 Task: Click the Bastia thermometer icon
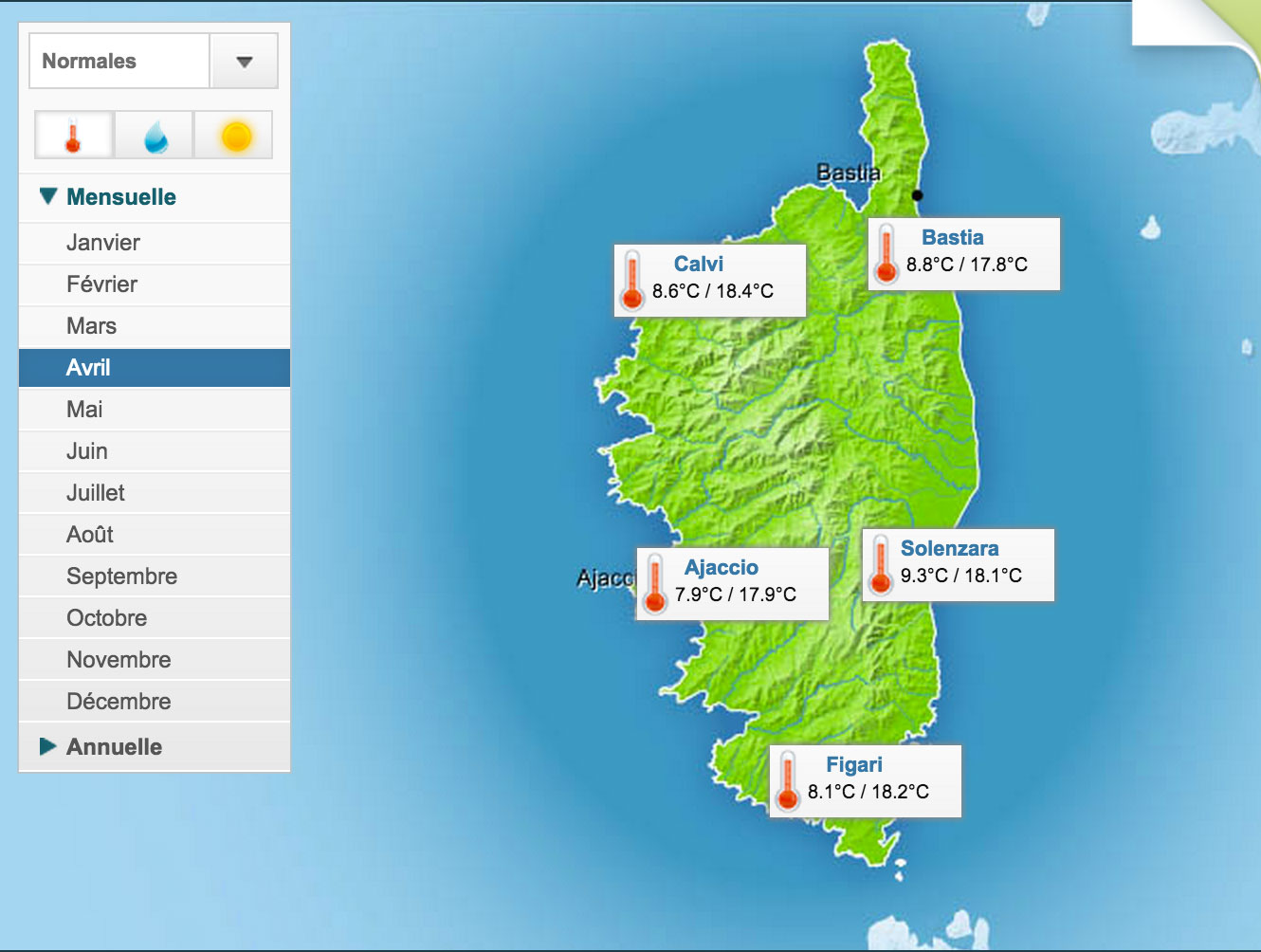click(886, 254)
